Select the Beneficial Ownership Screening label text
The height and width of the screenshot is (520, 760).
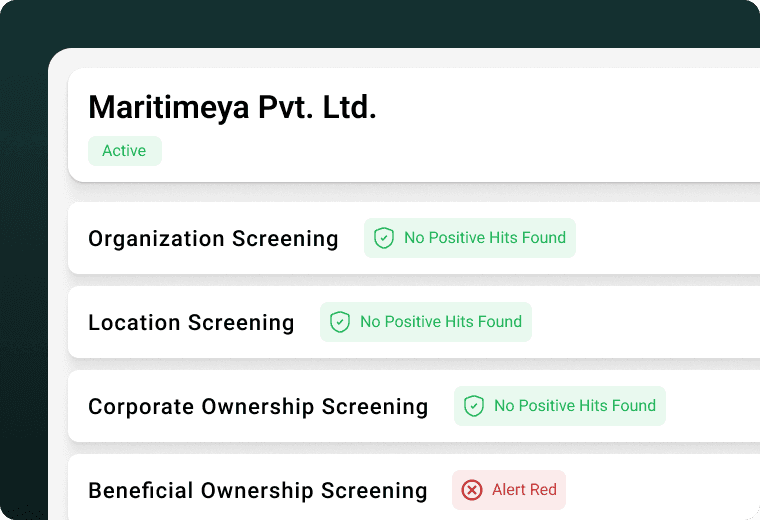click(257, 490)
